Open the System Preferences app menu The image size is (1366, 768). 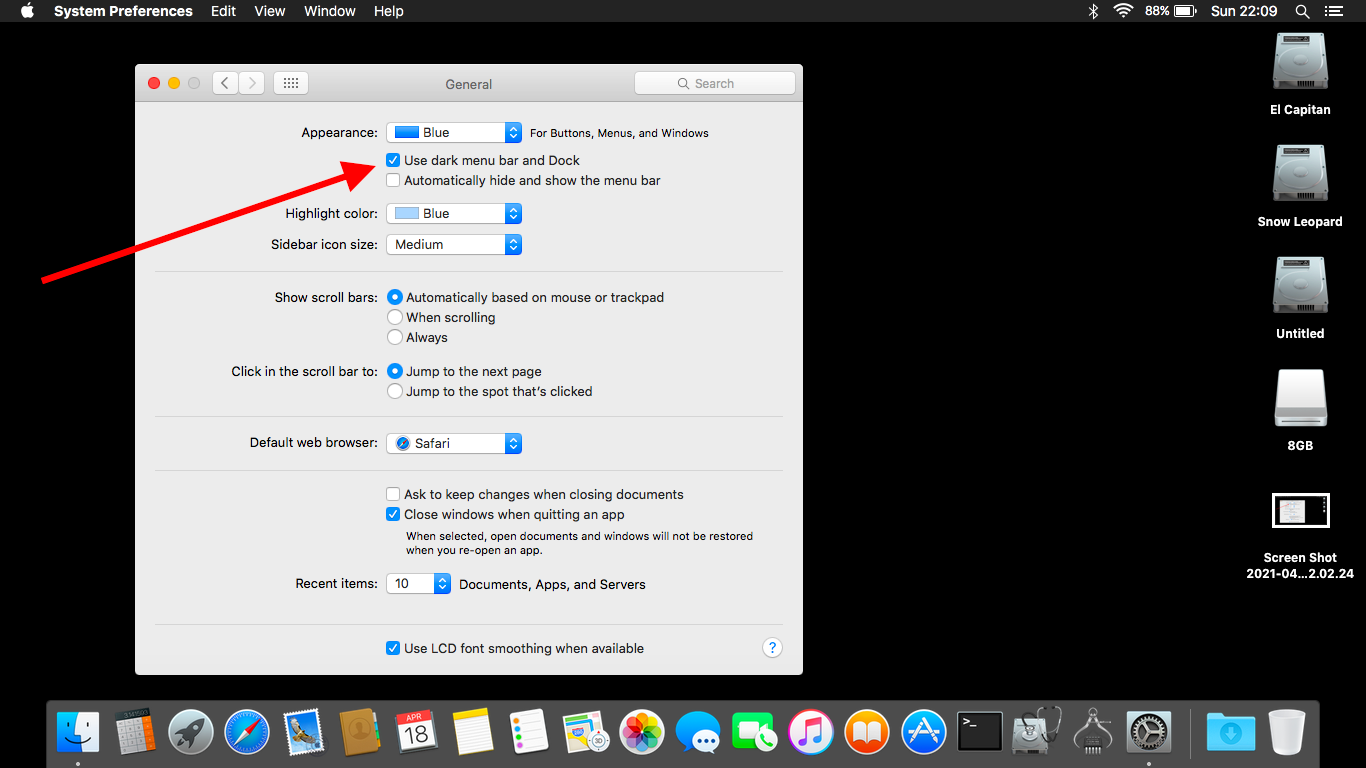(x=123, y=11)
